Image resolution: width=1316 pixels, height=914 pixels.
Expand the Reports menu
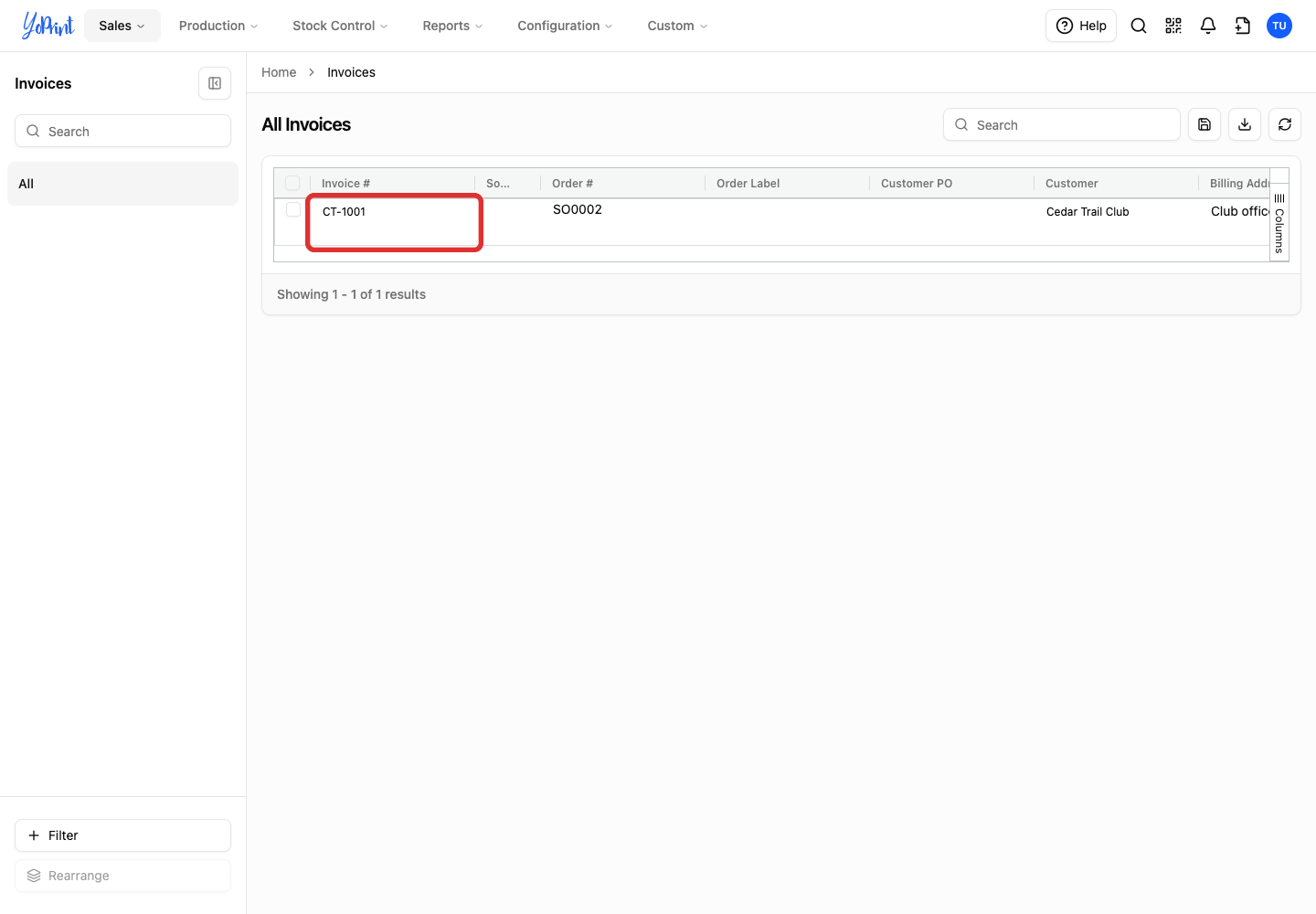[x=452, y=26]
